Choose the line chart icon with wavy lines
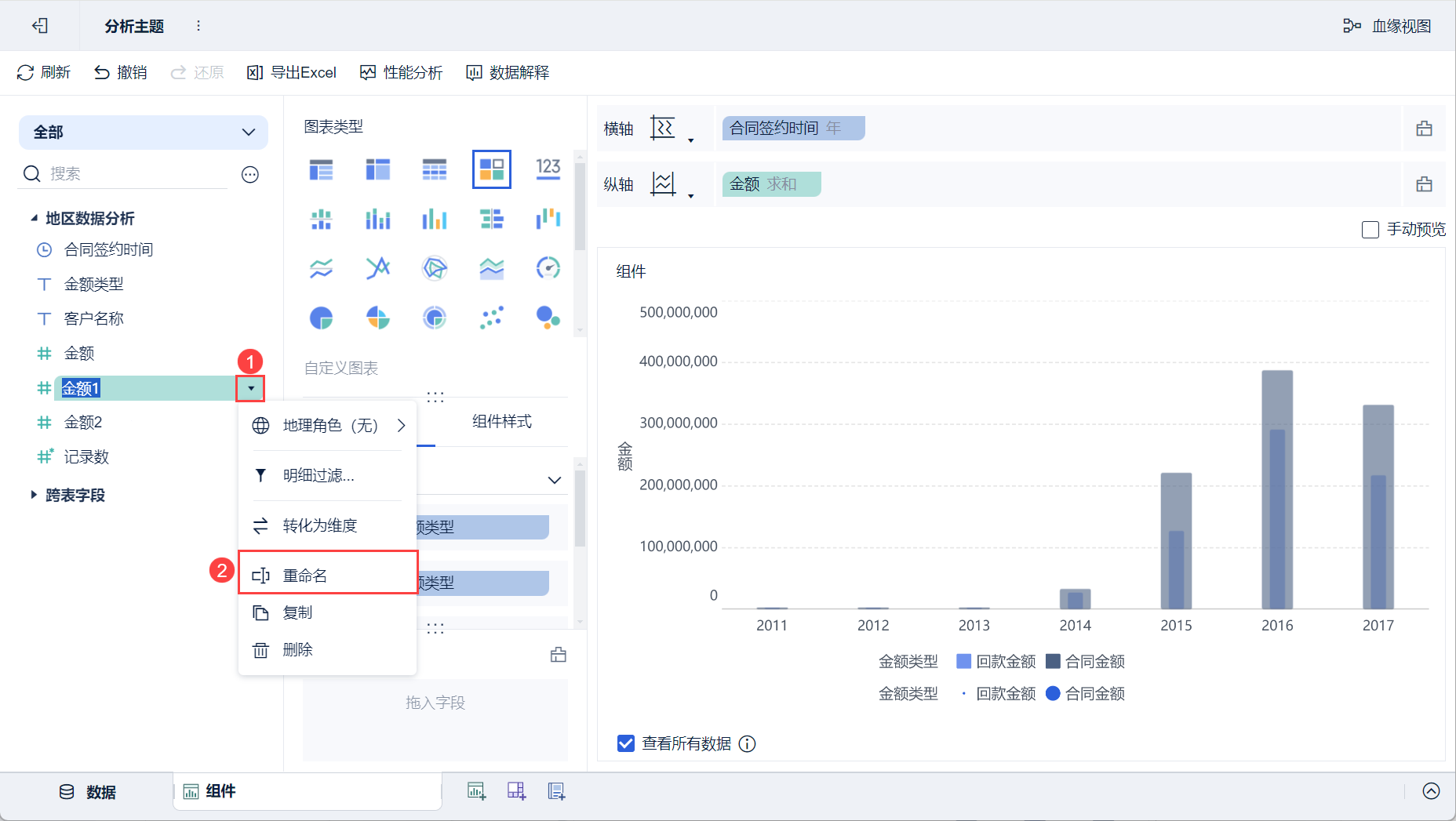This screenshot has height=821, width=1456. pos(321,268)
